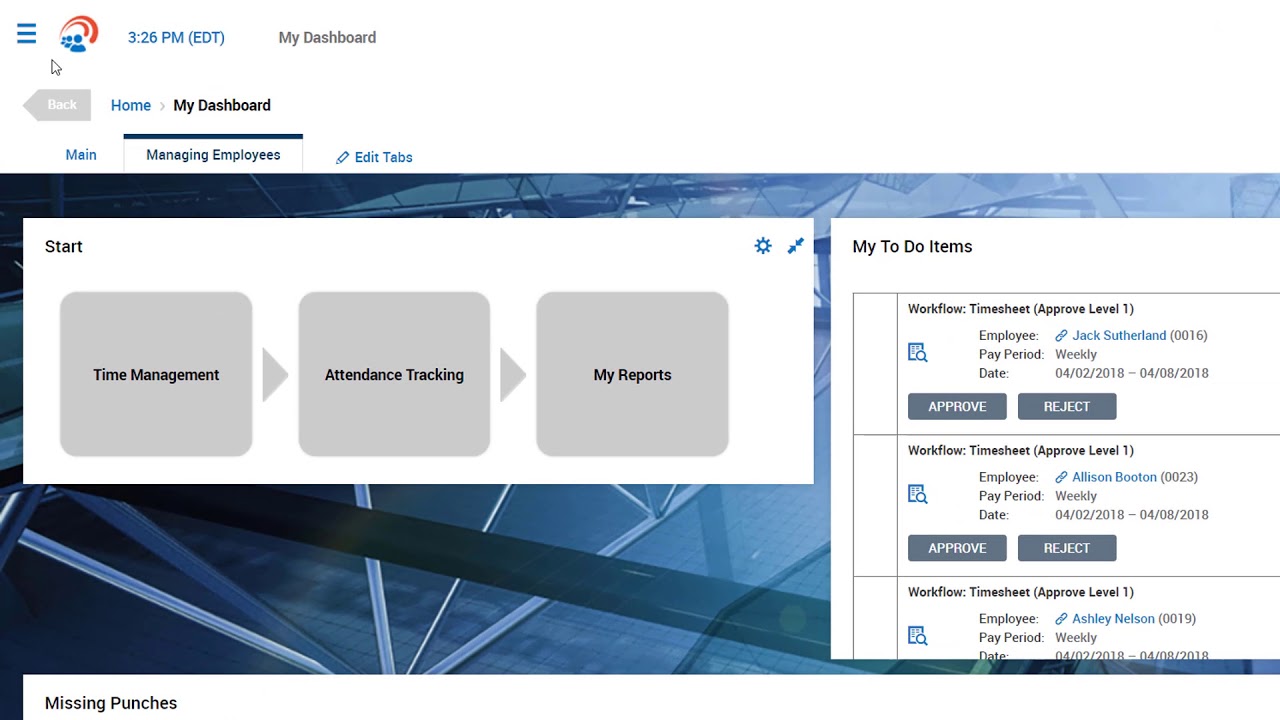The image size is (1280, 720).
Task: View timesheet details icon for Jack Sutherland
Action: (x=917, y=352)
